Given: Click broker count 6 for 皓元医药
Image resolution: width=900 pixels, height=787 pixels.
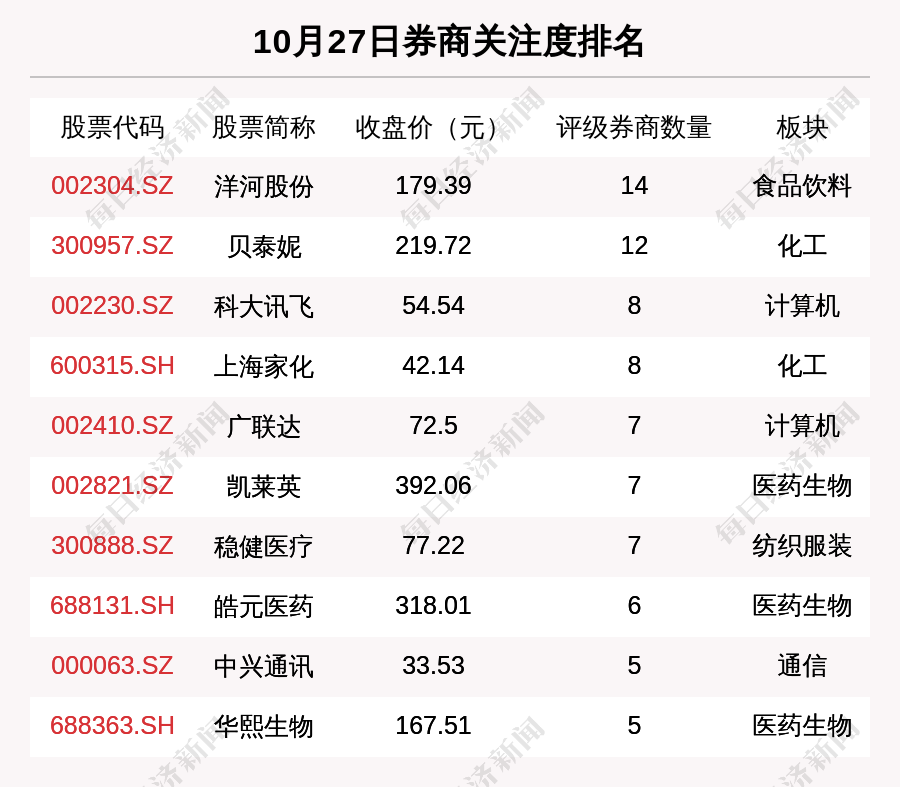Looking at the screenshot, I should tap(634, 606).
